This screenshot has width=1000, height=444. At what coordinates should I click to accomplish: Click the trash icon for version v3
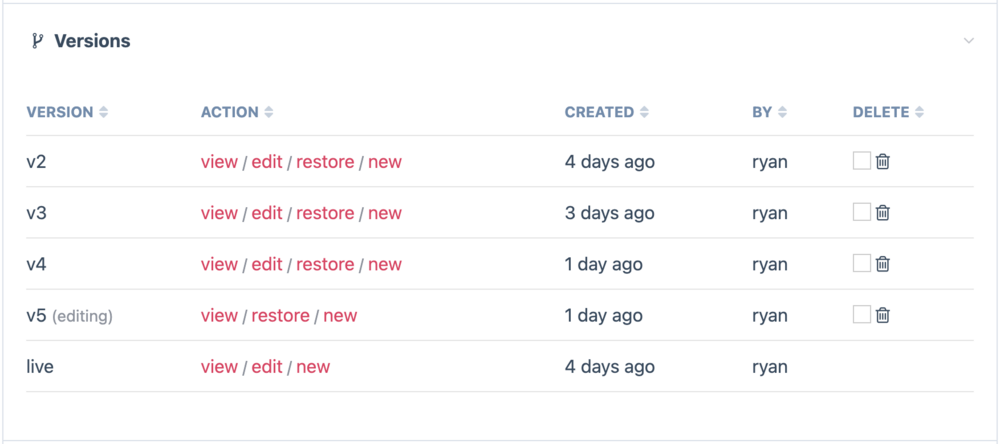coord(883,212)
